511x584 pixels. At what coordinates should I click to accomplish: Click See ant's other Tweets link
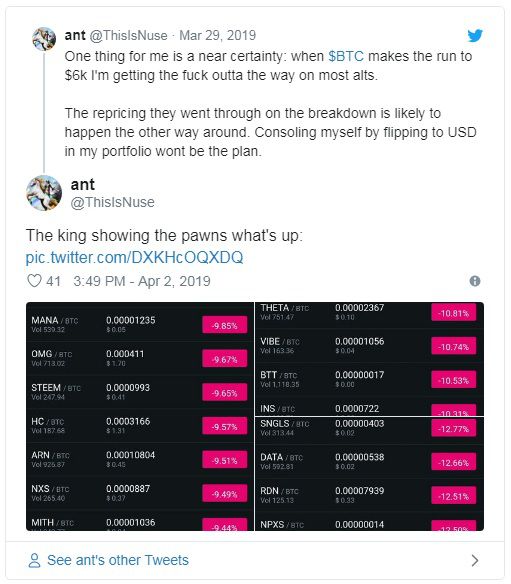coord(118,560)
